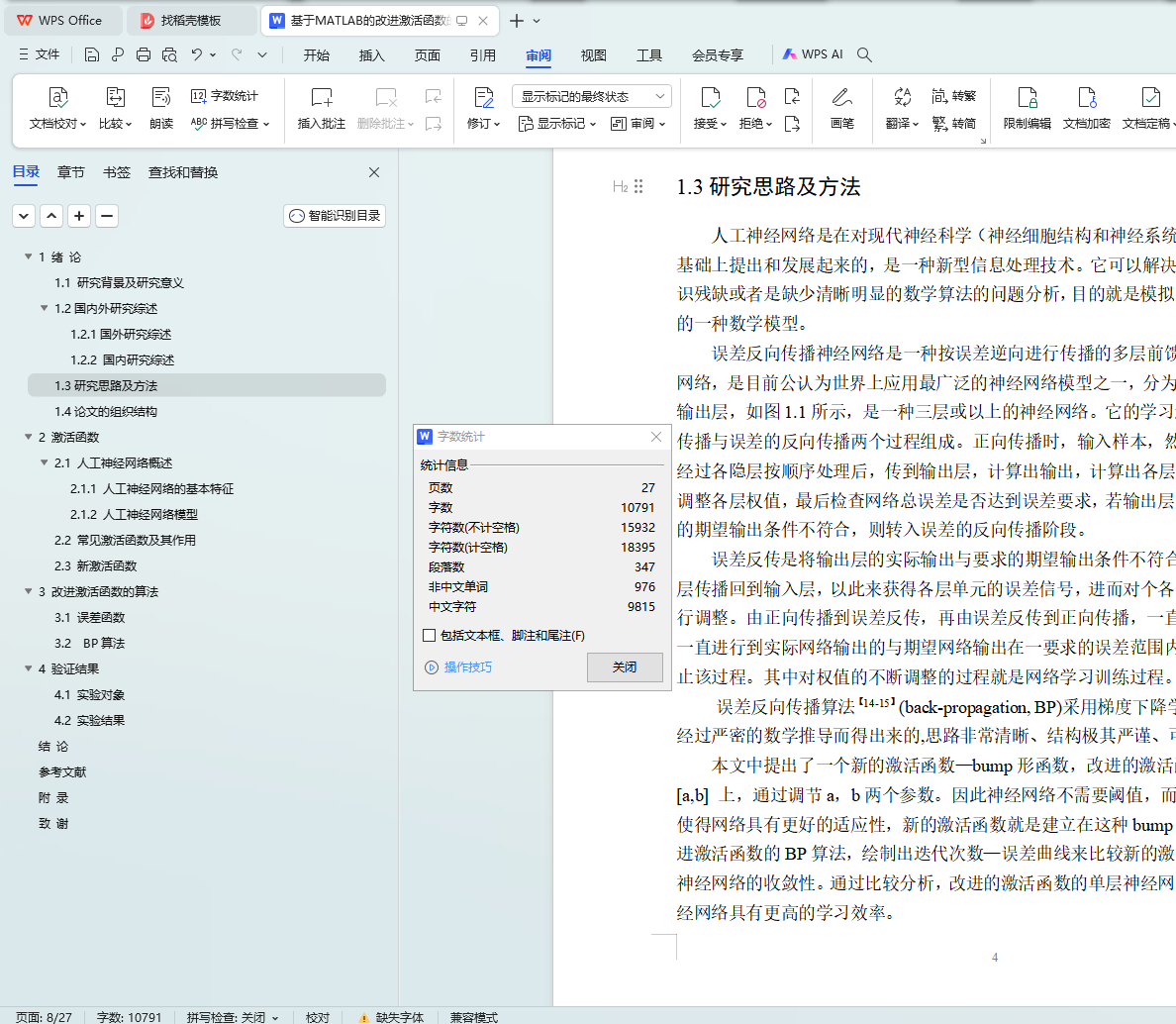Screen dimensions: 1176x1024
Task: Click the 比较 compare documents icon
Action: (115, 97)
